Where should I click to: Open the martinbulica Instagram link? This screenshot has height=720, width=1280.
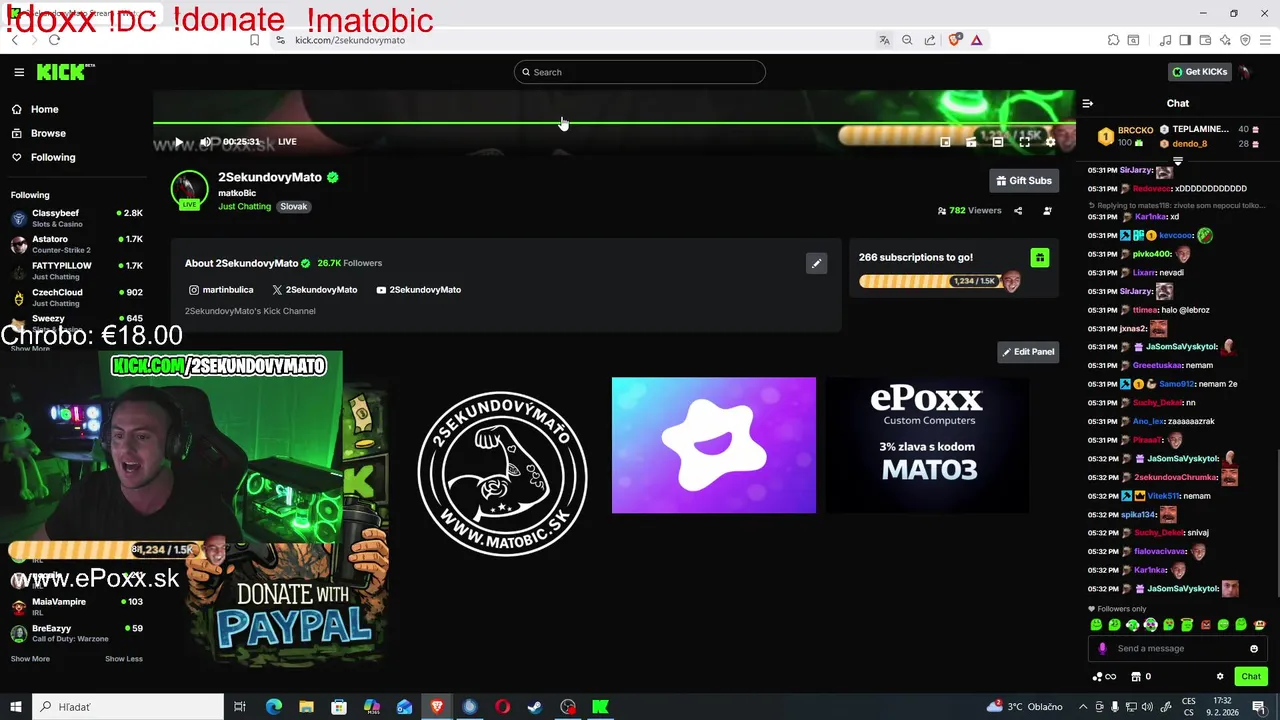coord(221,290)
